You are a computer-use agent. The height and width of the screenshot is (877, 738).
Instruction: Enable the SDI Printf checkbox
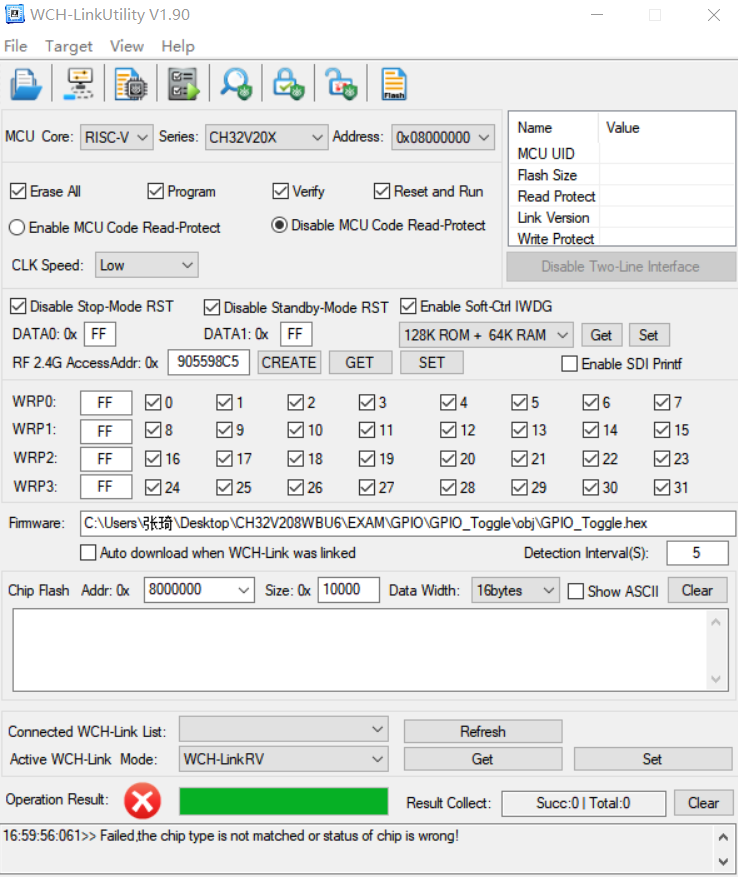570,364
